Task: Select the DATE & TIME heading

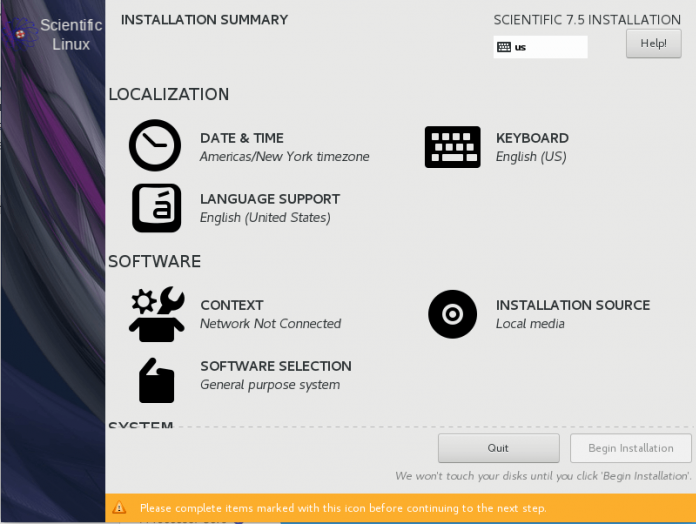Action: point(241,138)
